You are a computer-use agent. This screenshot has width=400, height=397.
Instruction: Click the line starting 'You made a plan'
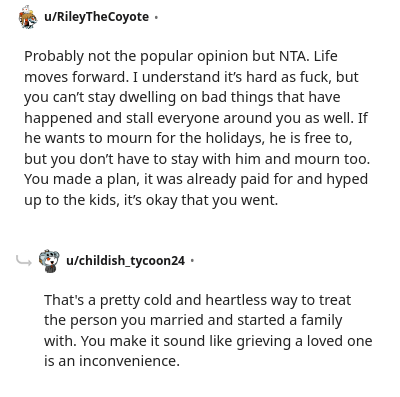196,179
